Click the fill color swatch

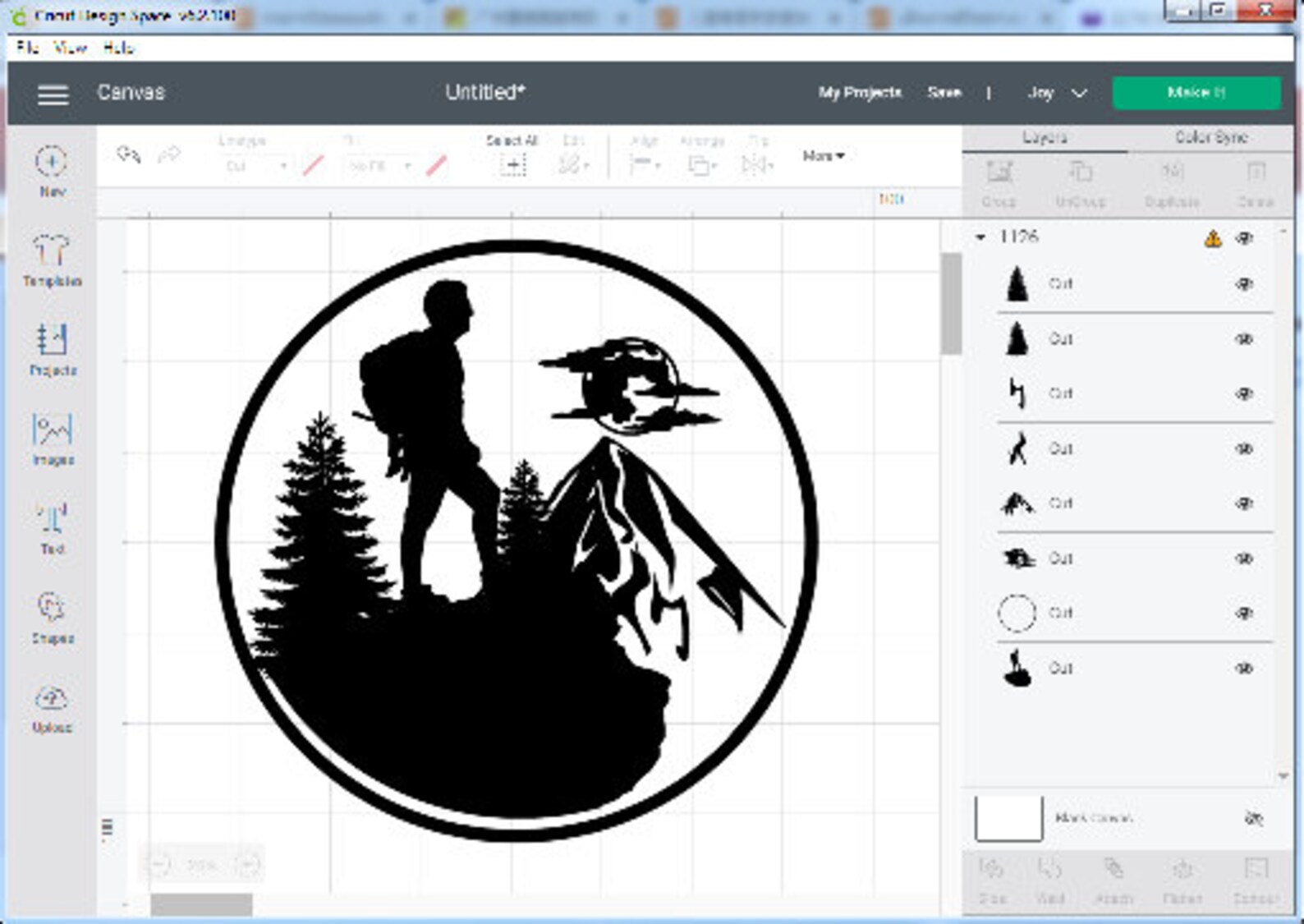tap(437, 166)
